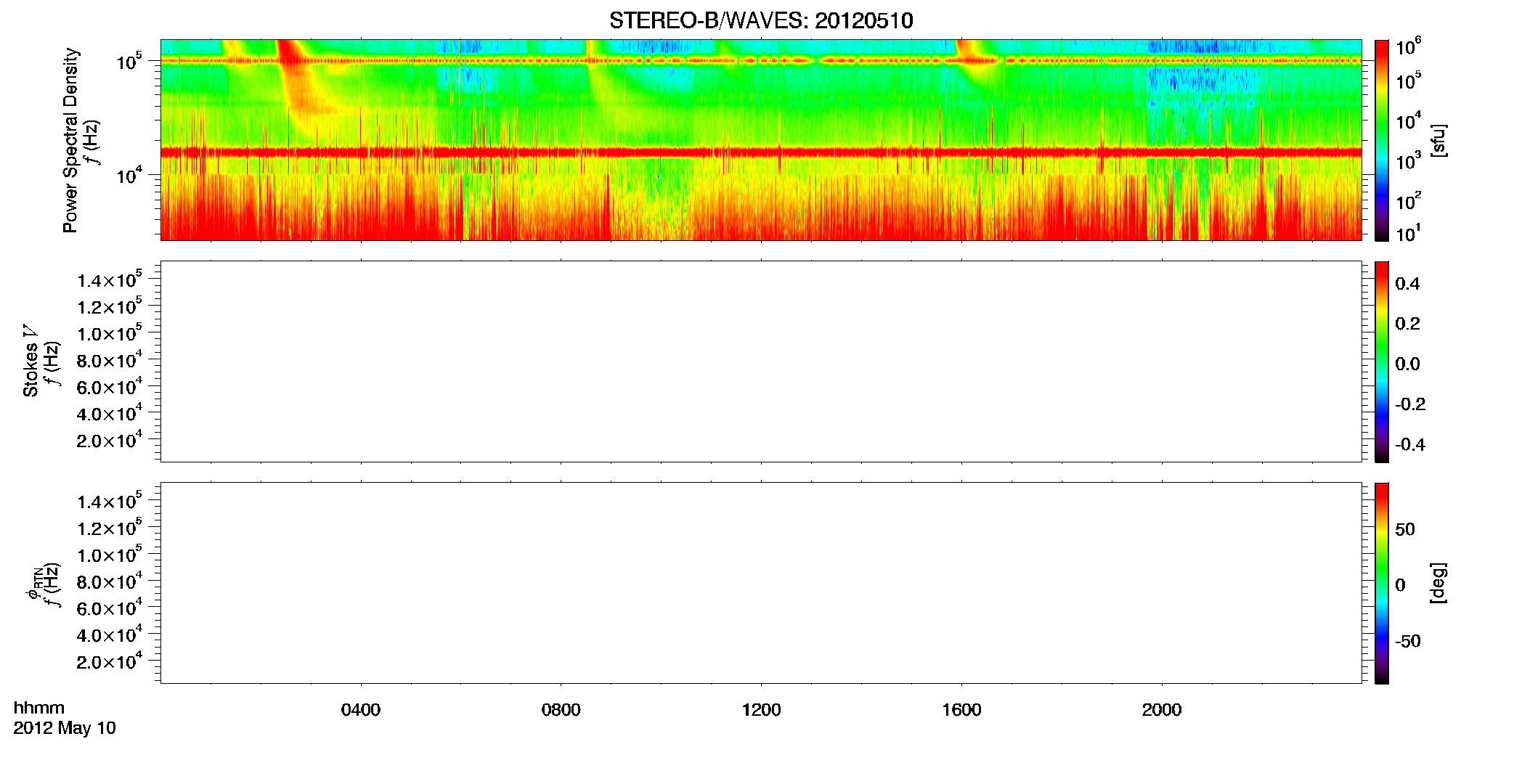The image size is (1522, 784).
Task: Click the empty phi RTN plot panel
Action: (x=761, y=583)
